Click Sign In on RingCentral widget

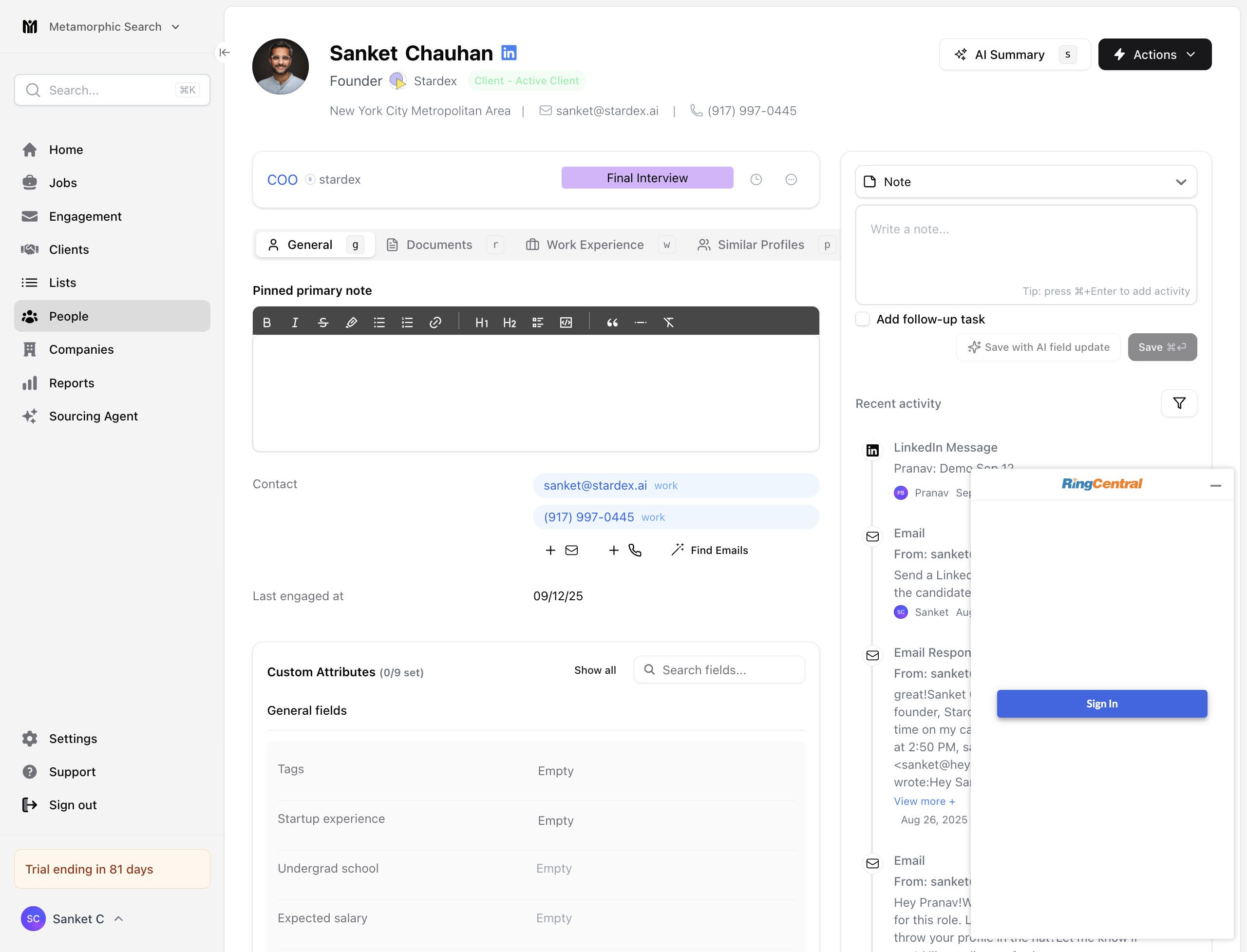click(1102, 704)
